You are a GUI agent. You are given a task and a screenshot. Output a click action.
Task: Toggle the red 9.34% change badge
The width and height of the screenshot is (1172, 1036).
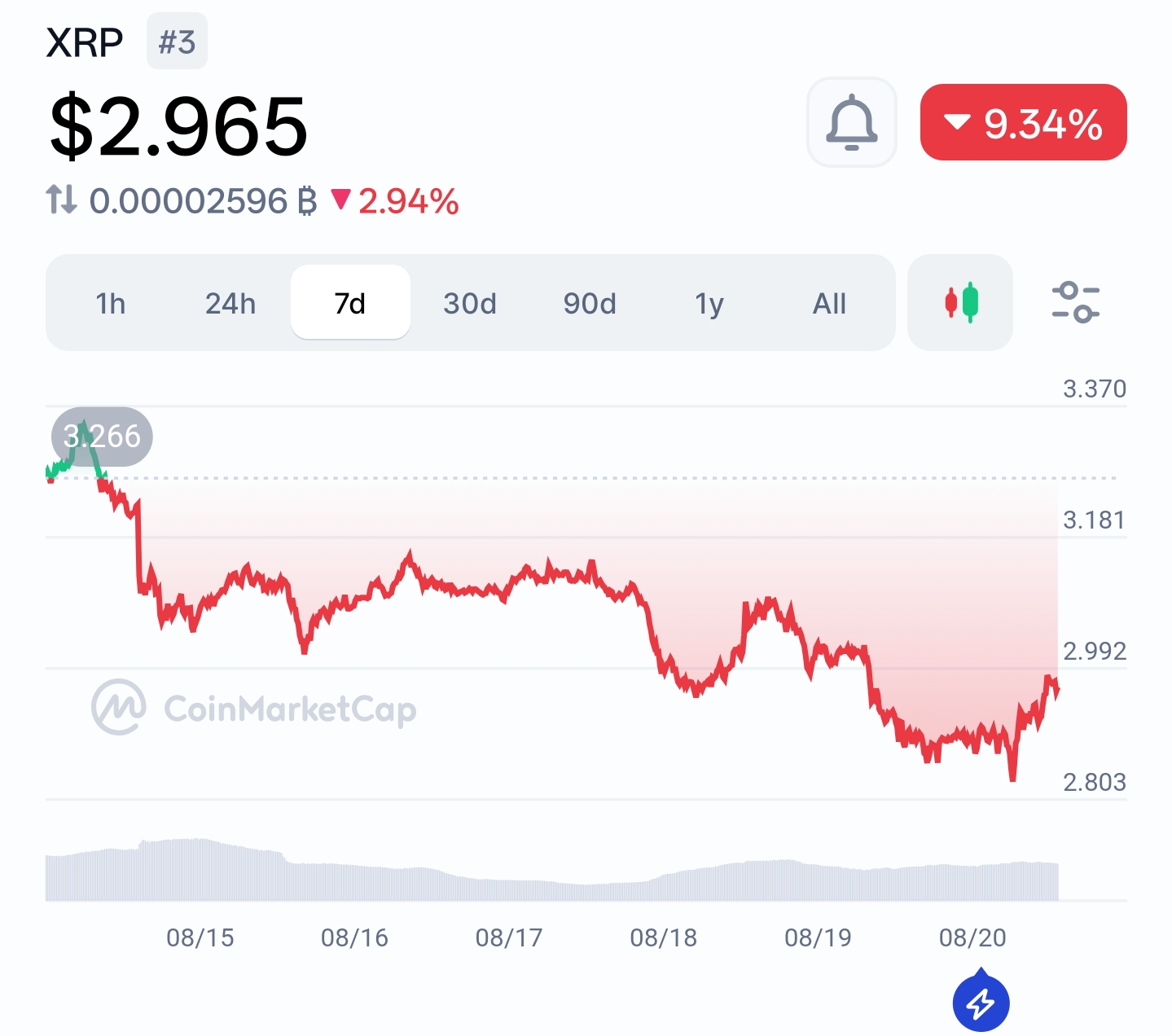click(1023, 122)
